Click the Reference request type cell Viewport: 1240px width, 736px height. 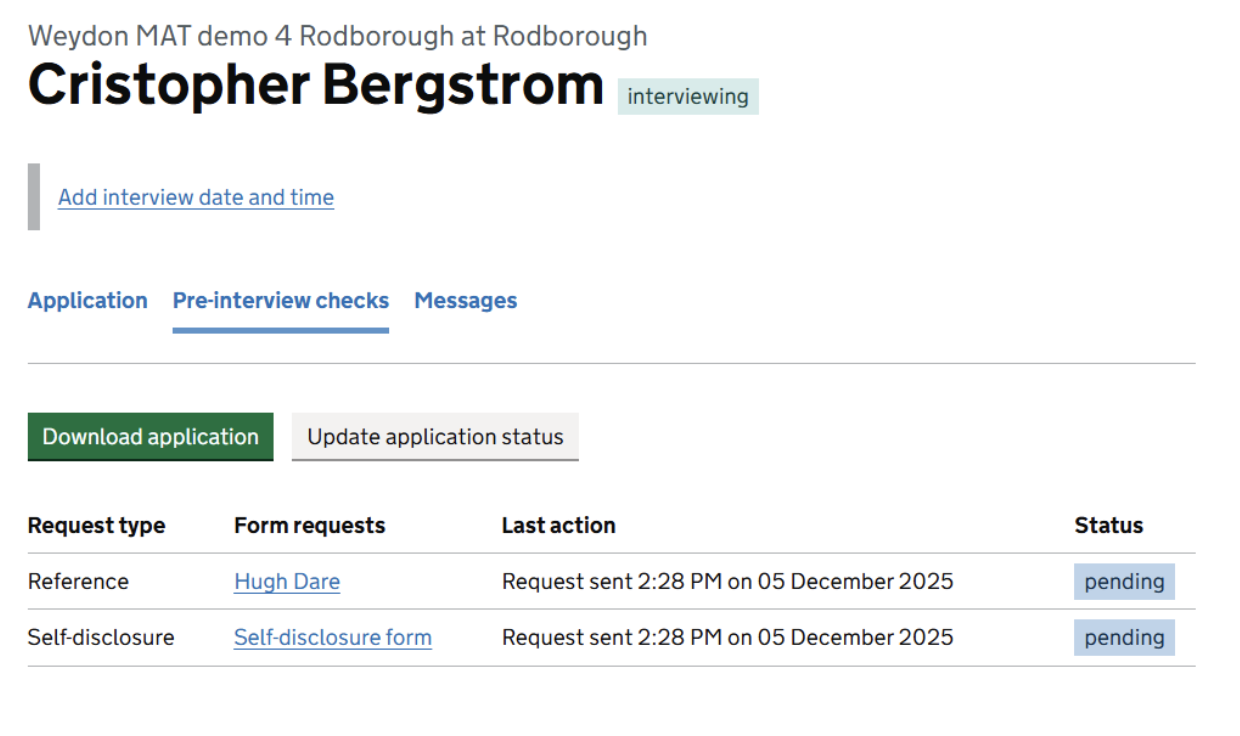pyautogui.click(x=78, y=581)
